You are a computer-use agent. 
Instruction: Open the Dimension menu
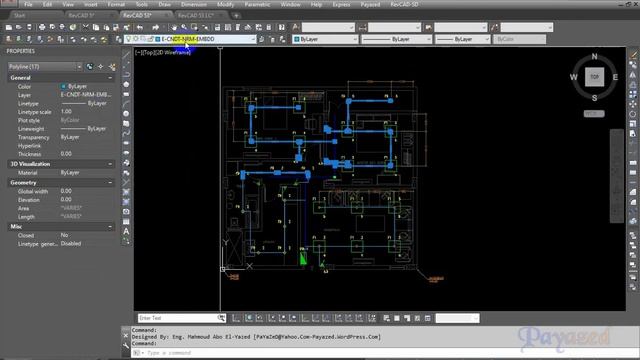click(x=193, y=4)
